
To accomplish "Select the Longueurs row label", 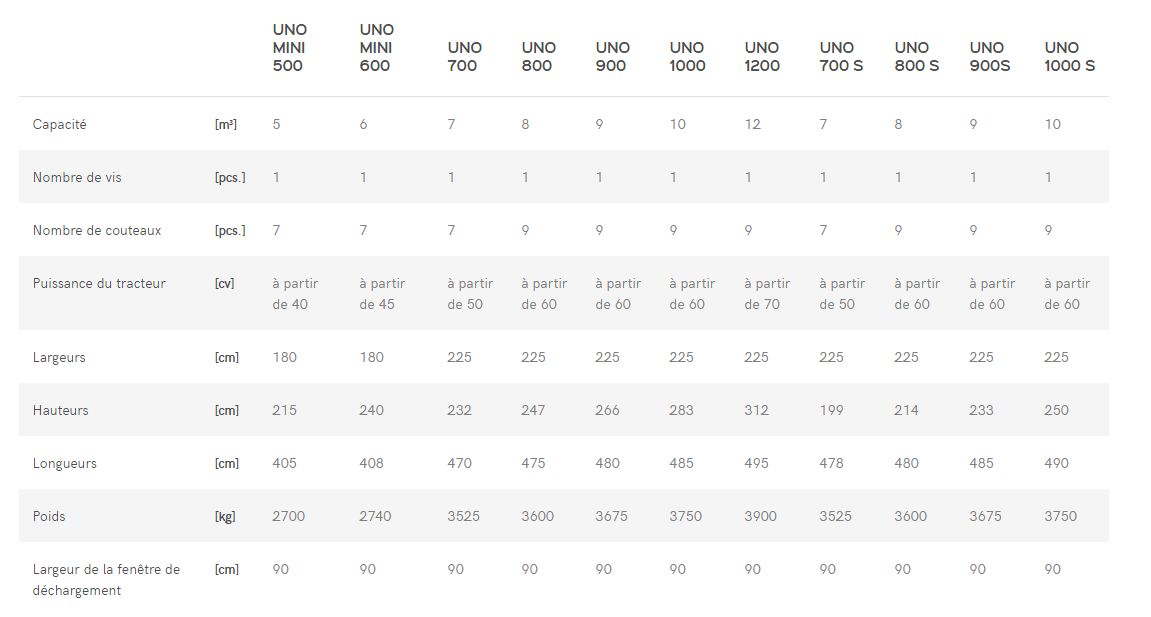I will pos(67,464).
